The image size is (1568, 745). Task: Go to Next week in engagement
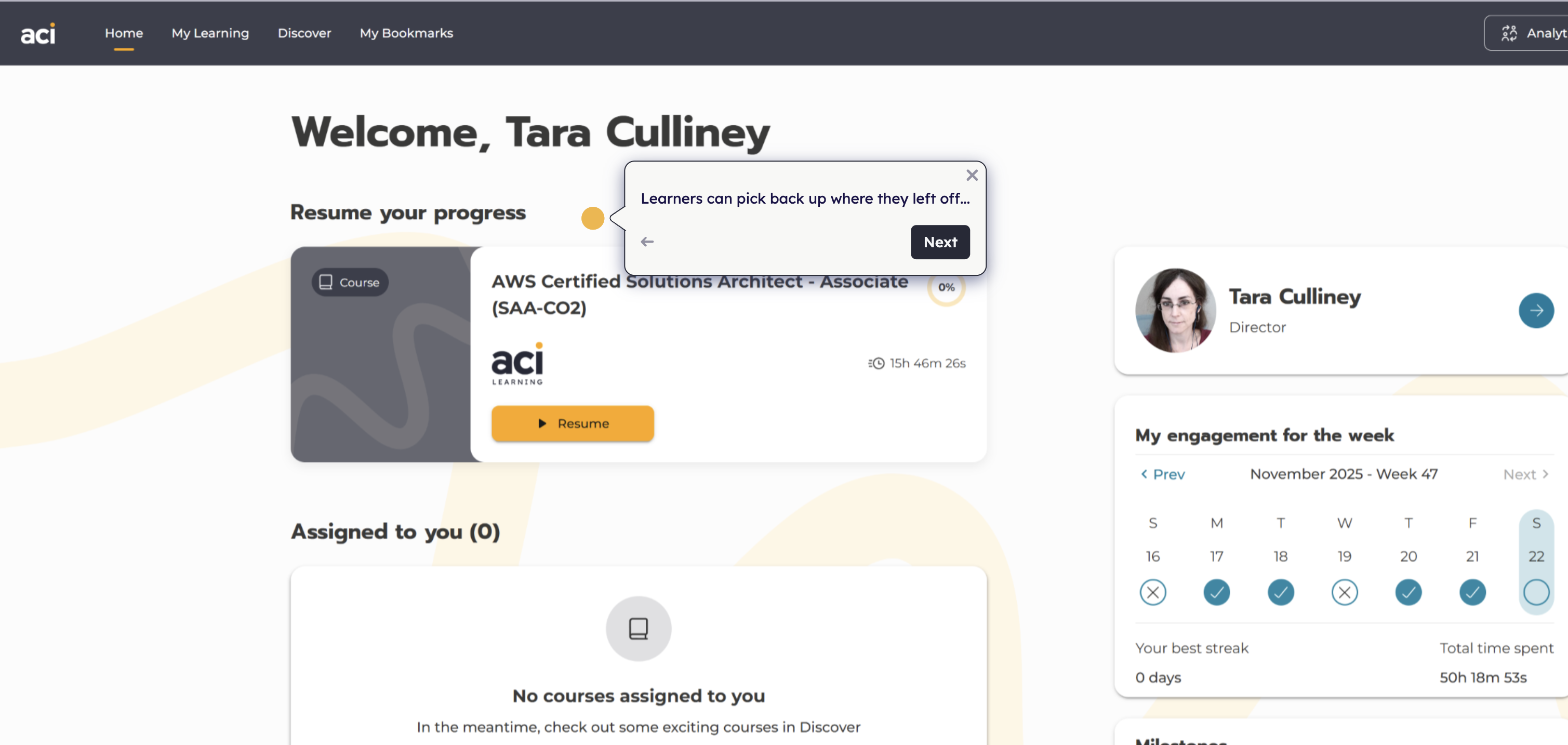tap(1525, 474)
